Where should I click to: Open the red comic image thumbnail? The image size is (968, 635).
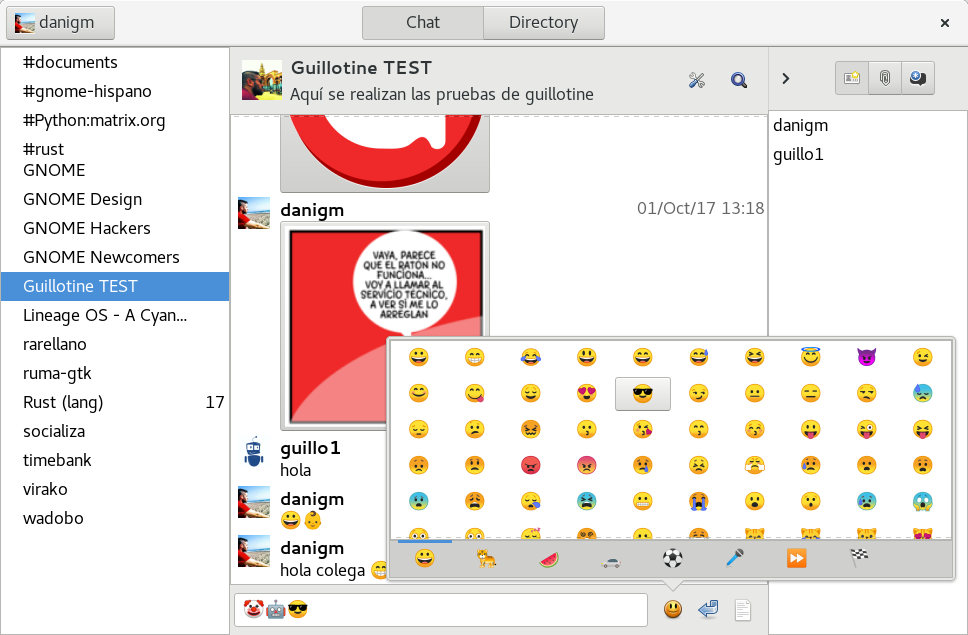[385, 326]
